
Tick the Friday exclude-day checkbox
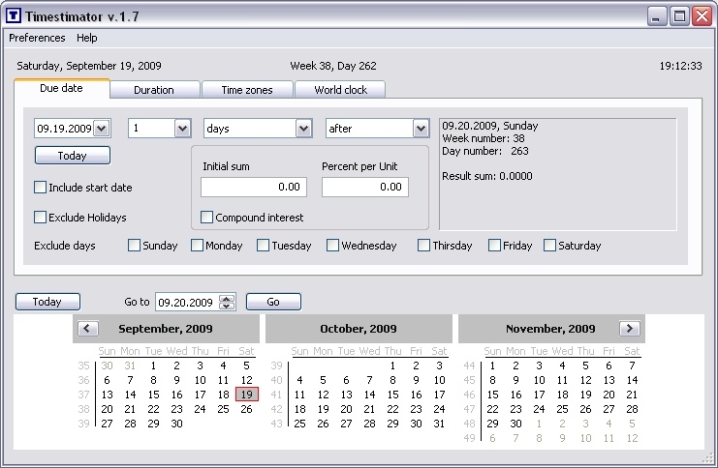pyautogui.click(x=494, y=245)
